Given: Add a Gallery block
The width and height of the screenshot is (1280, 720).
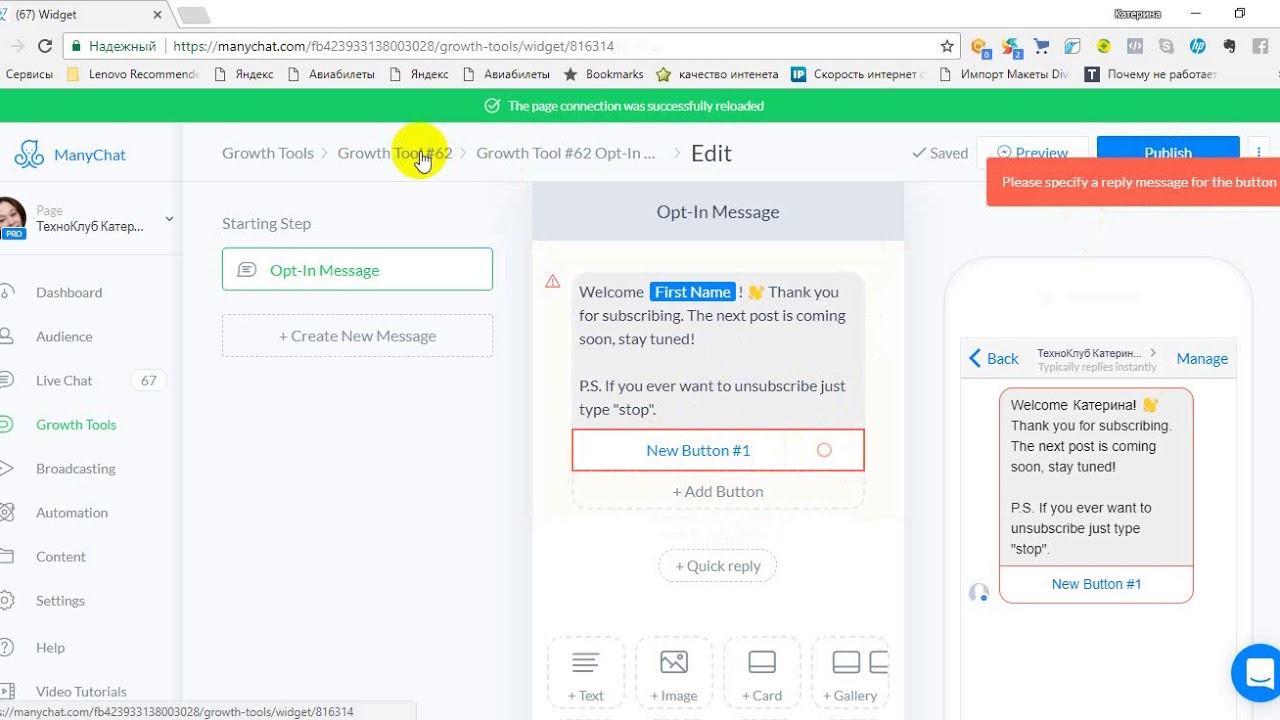Looking at the screenshot, I should [850, 674].
